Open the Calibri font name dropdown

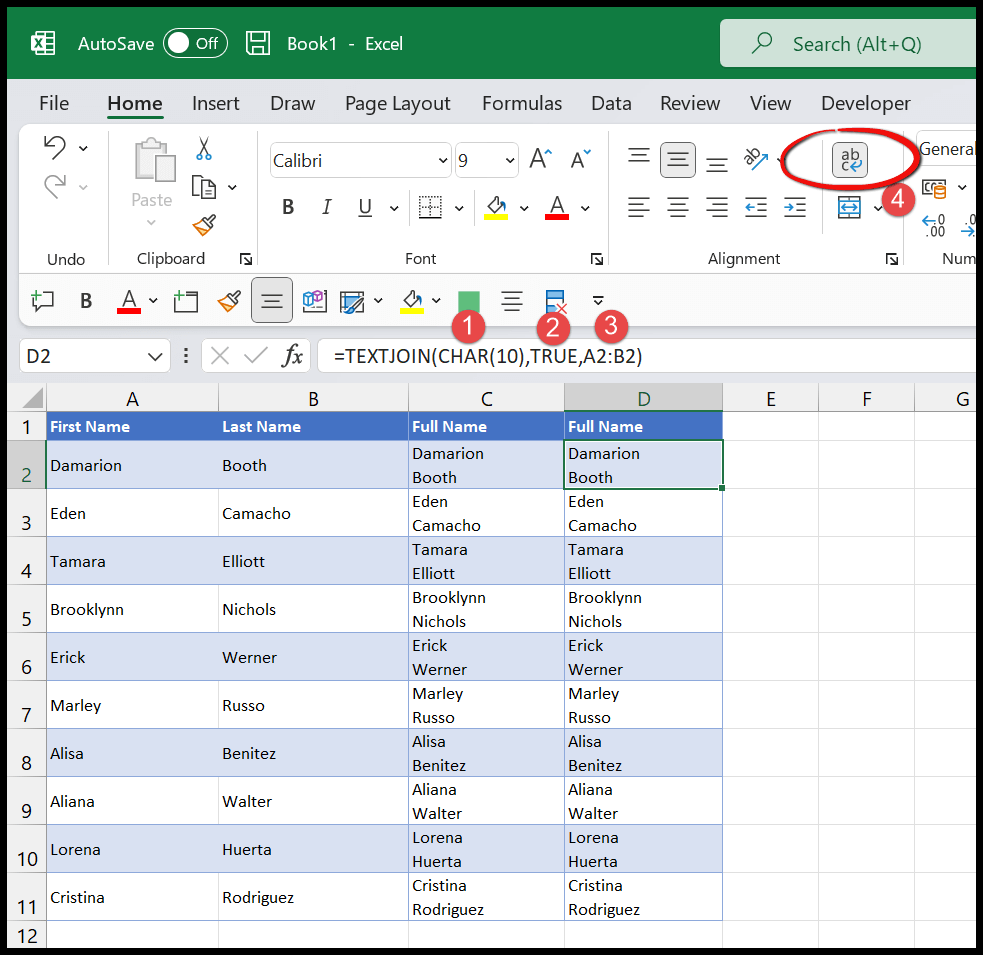point(443,160)
